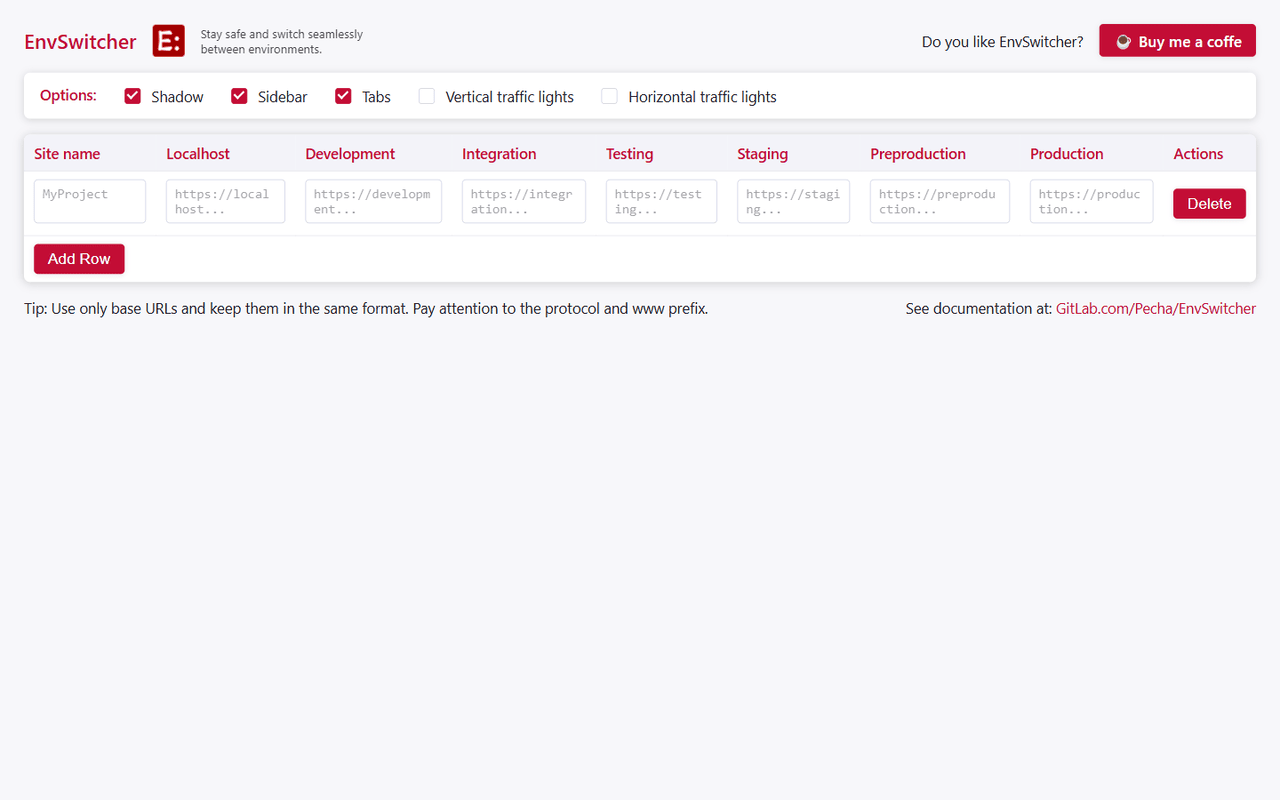Viewport: 1280px width, 800px height.
Task: Click the Add Row button
Action: click(79, 259)
